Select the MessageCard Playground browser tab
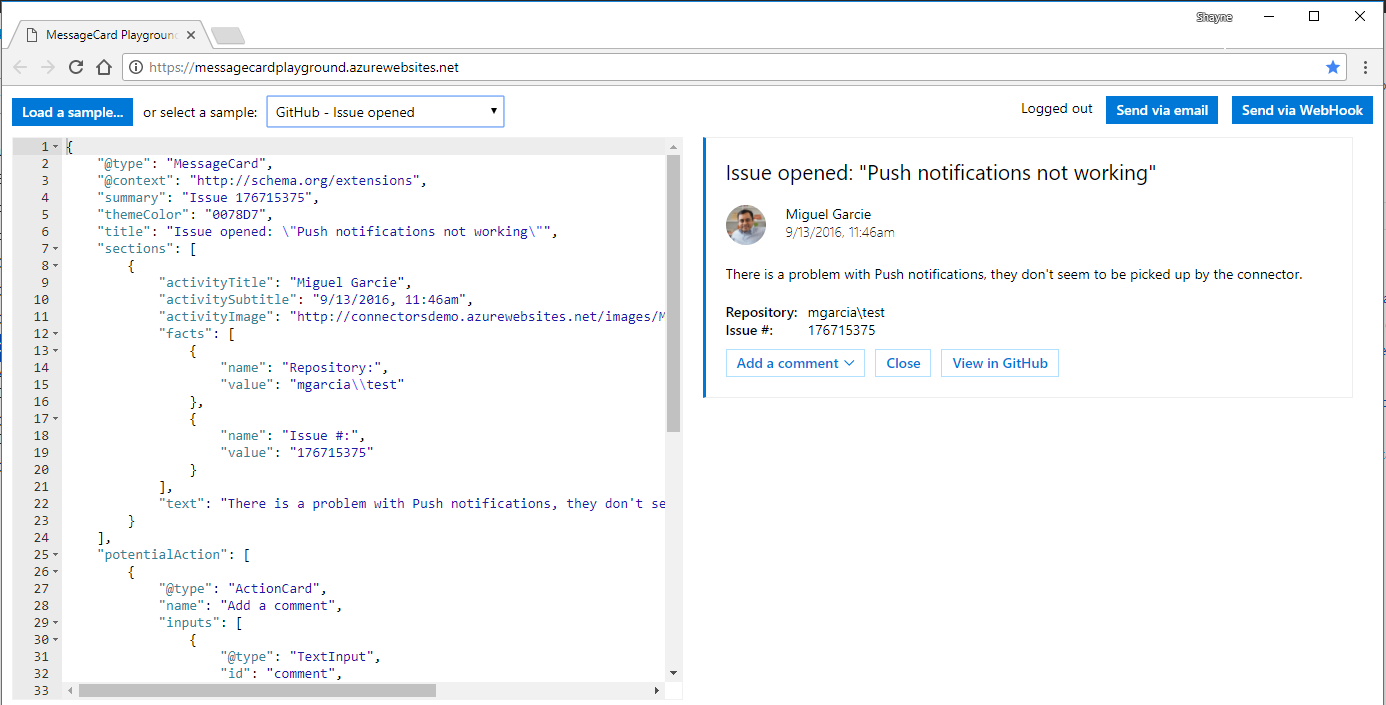1386x705 pixels. pyautogui.click(x=108, y=35)
